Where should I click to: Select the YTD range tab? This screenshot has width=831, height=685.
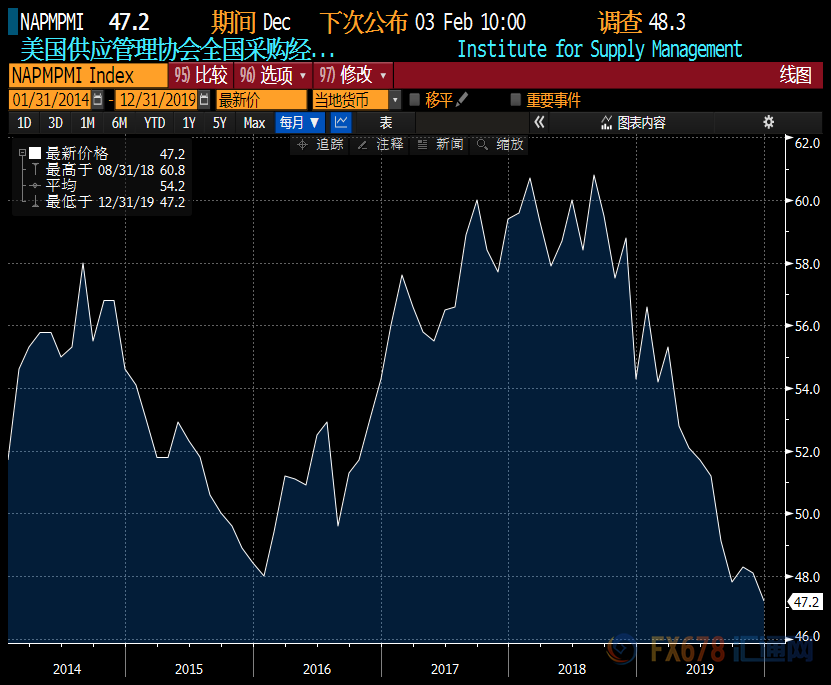(x=154, y=122)
